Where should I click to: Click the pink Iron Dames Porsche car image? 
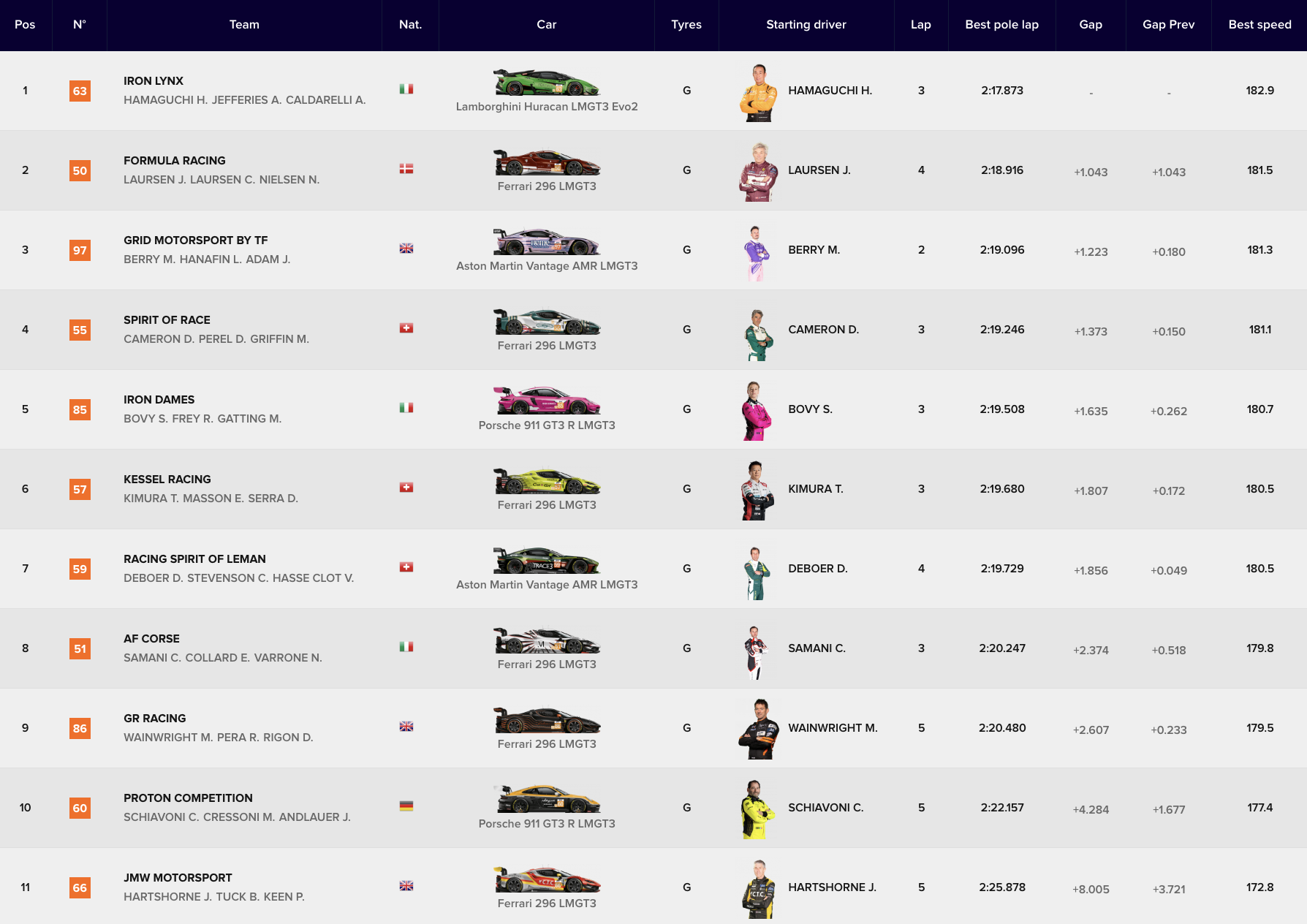547,401
